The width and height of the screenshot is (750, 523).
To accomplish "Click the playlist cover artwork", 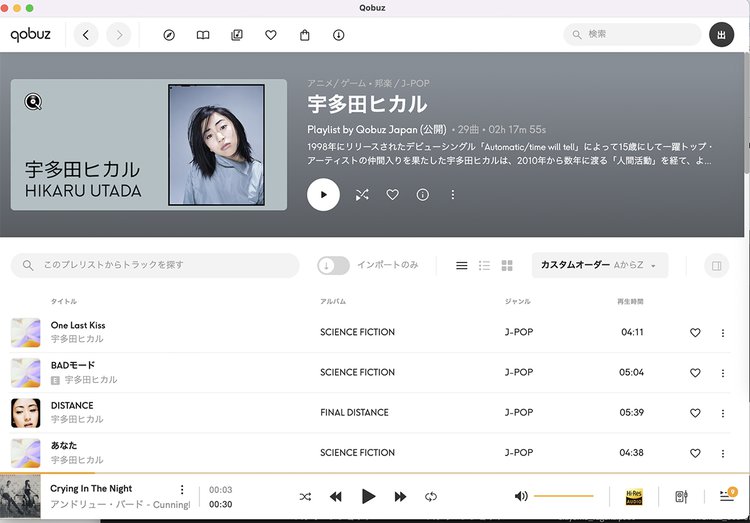I will [149, 145].
